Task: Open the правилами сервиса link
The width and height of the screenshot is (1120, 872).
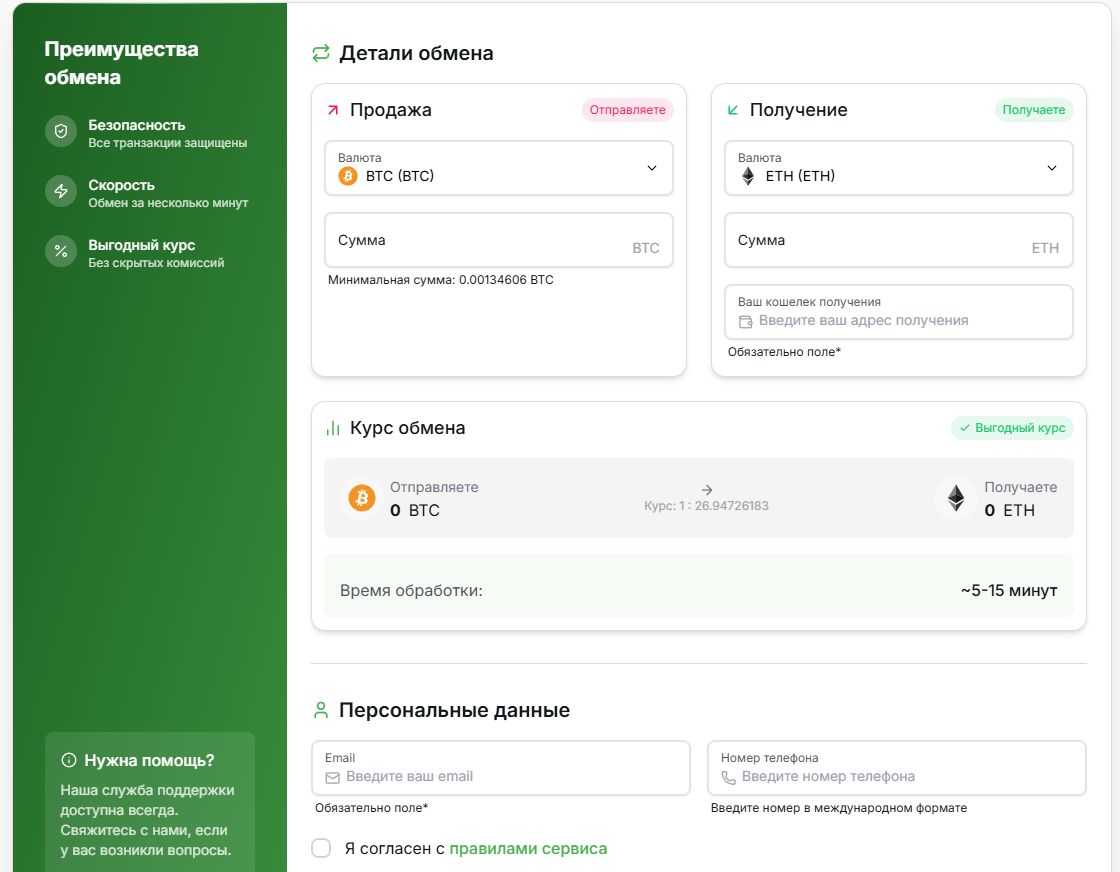Action: point(528,848)
